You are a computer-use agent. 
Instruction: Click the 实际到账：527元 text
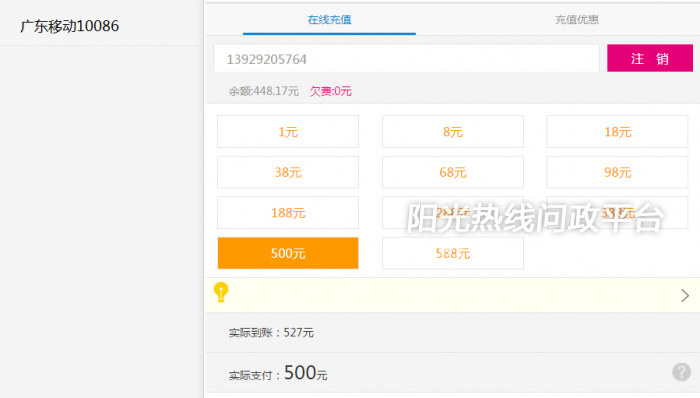[271, 332]
